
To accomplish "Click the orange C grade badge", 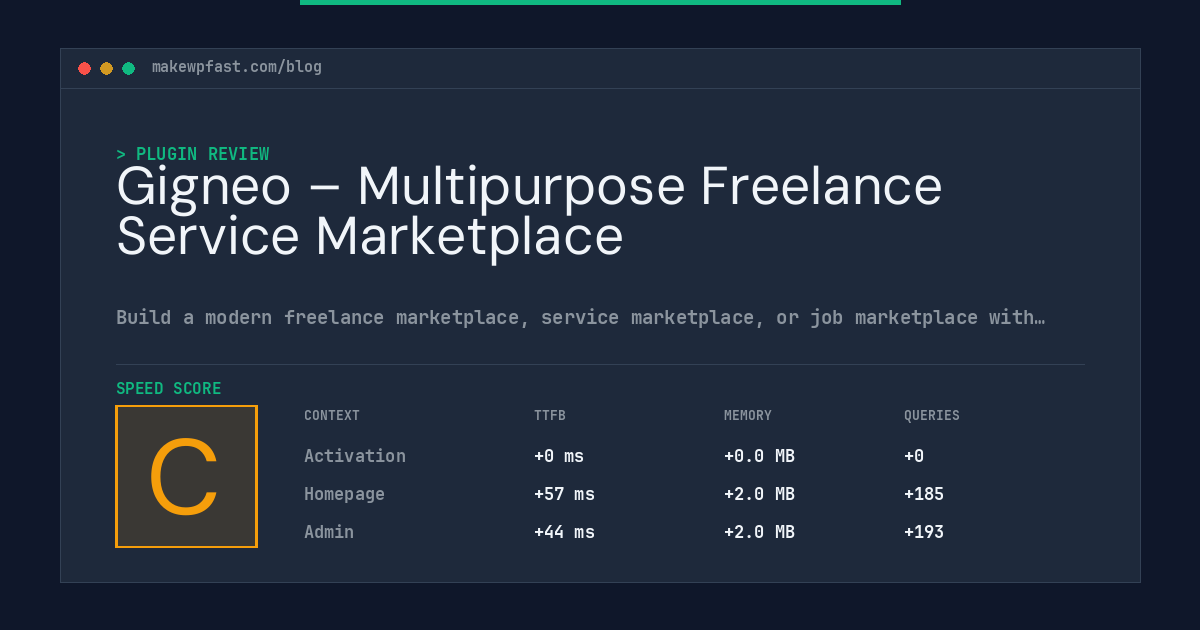I will 186,476.
